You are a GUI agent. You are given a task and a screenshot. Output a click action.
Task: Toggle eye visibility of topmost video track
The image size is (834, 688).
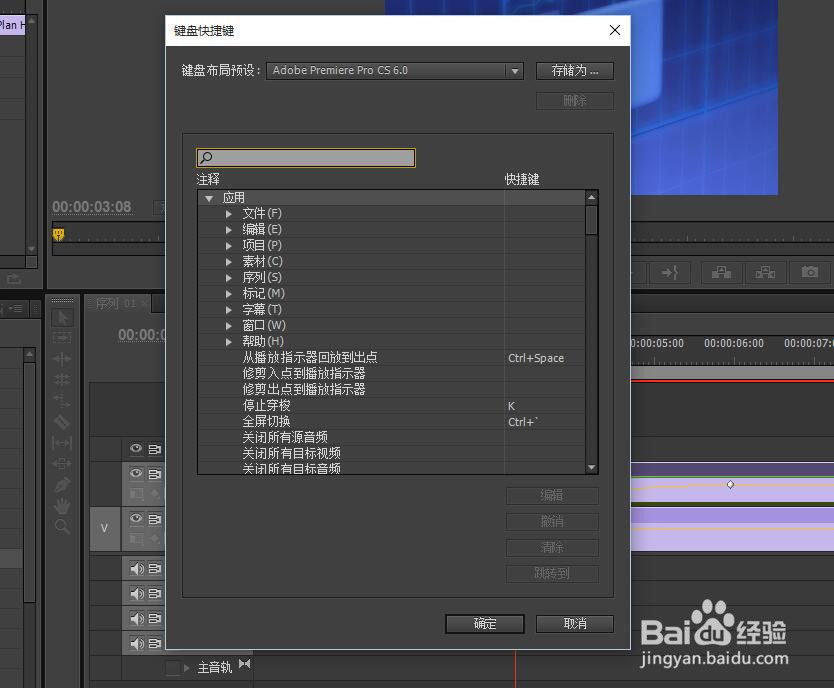[x=136, y=449]
